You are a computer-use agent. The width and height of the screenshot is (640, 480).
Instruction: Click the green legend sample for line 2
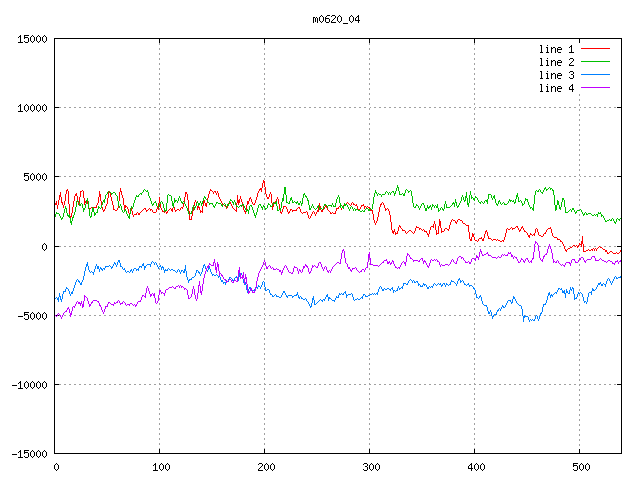tap(595, 62)
